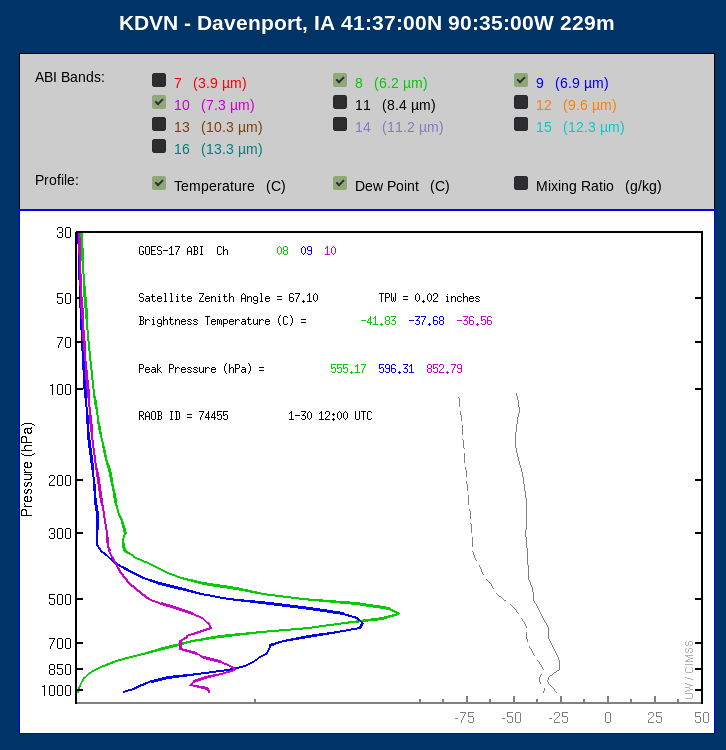The width and height of the screenshot is (726, 750).
Task: Check ABI band 16 (13.3 µm)
Action: (x=159, y=146)
